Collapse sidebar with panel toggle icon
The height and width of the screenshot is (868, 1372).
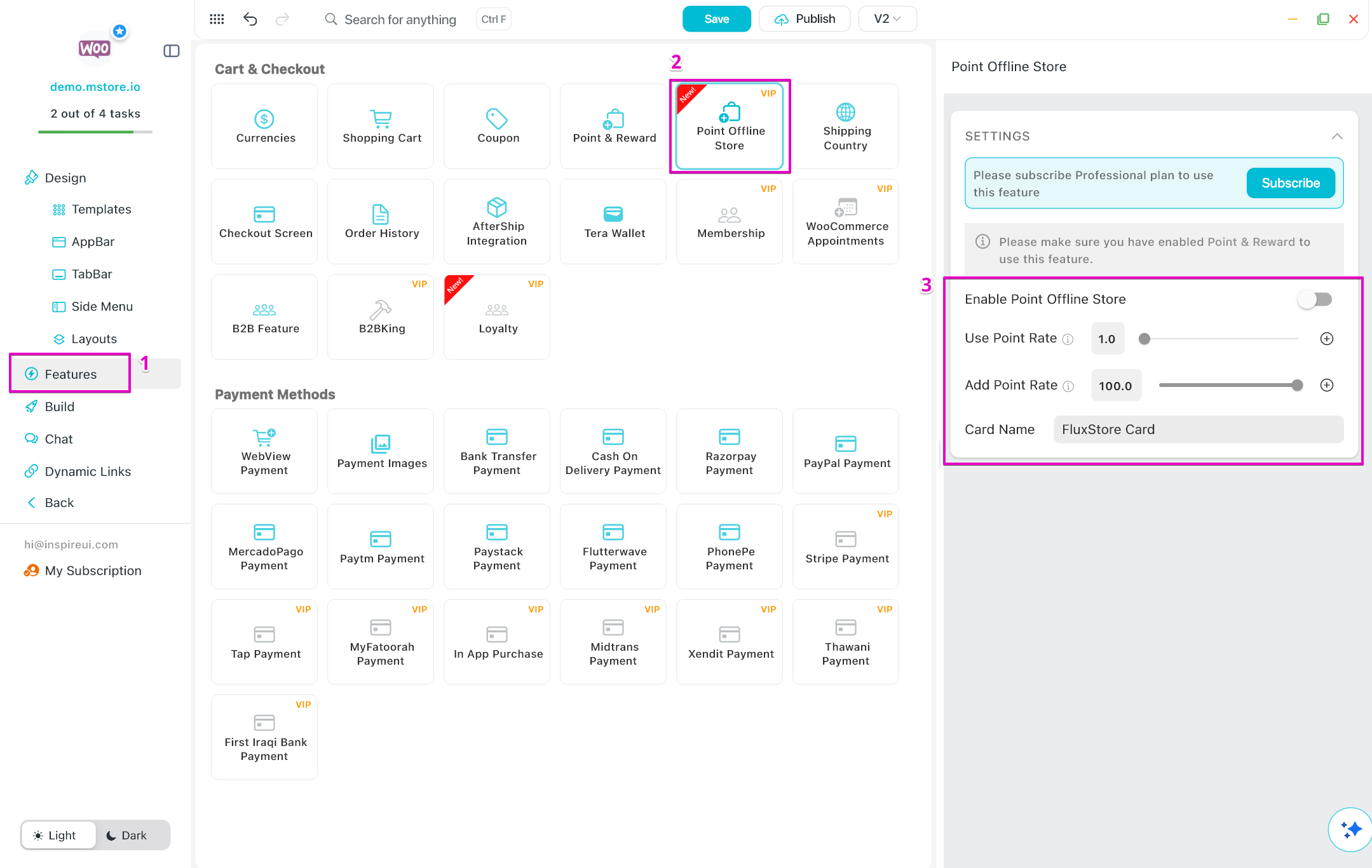(x=172, y=51)
